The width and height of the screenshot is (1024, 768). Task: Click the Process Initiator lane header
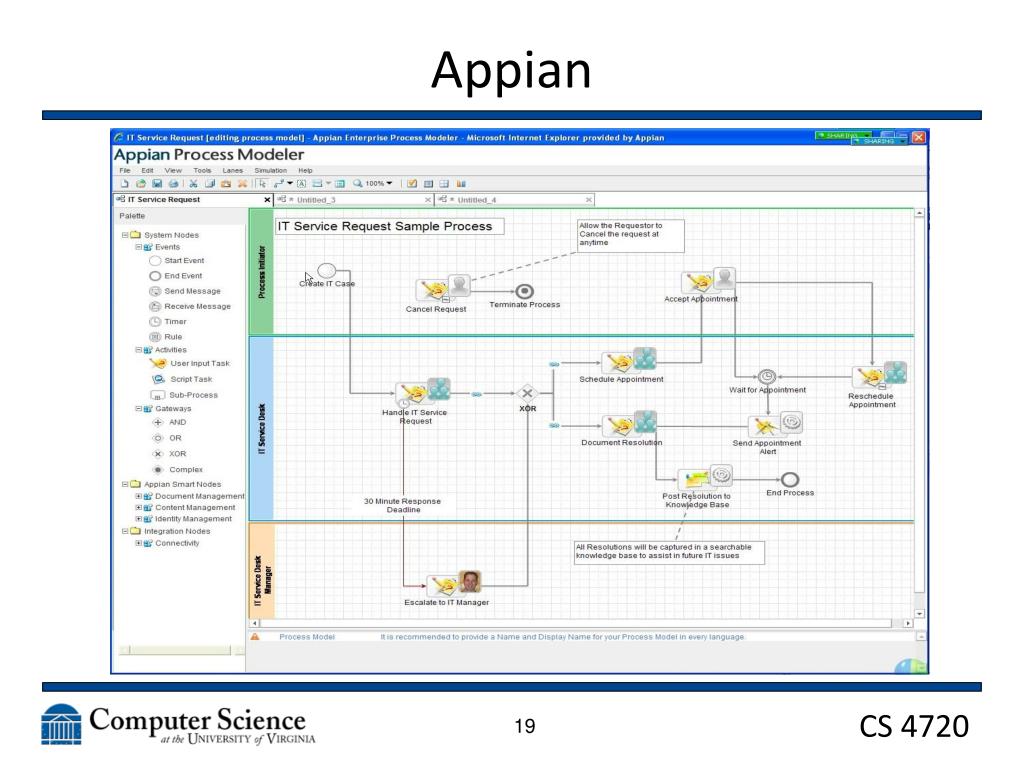(261, 272)
